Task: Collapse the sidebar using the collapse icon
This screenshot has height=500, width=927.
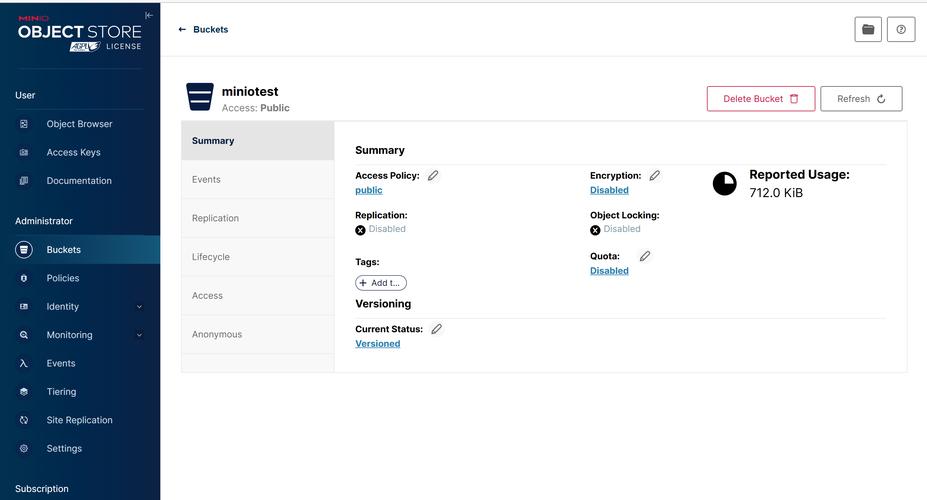Action: click(149, 15)
